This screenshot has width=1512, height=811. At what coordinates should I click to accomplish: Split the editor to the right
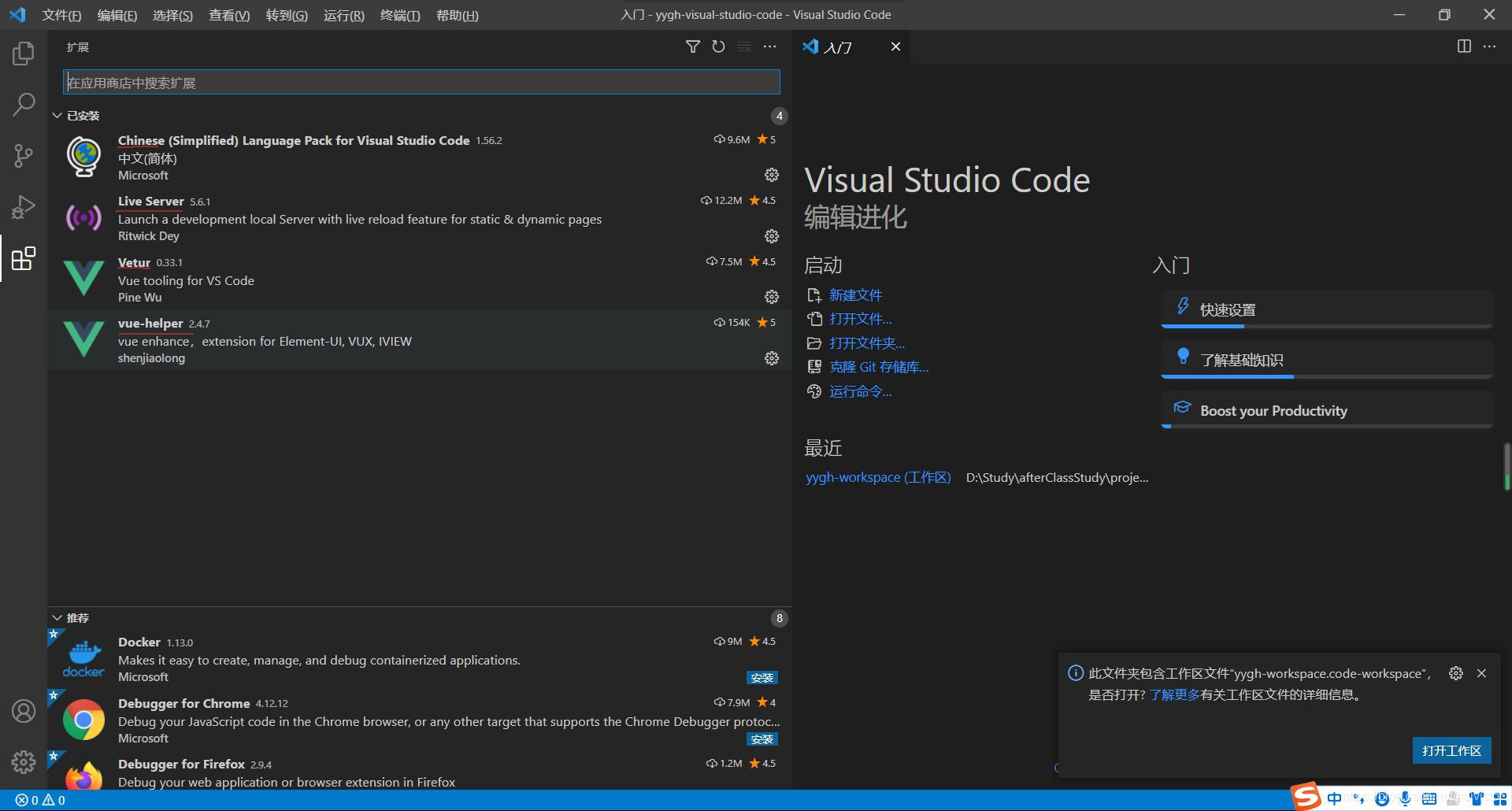[x=1464, y=46]
